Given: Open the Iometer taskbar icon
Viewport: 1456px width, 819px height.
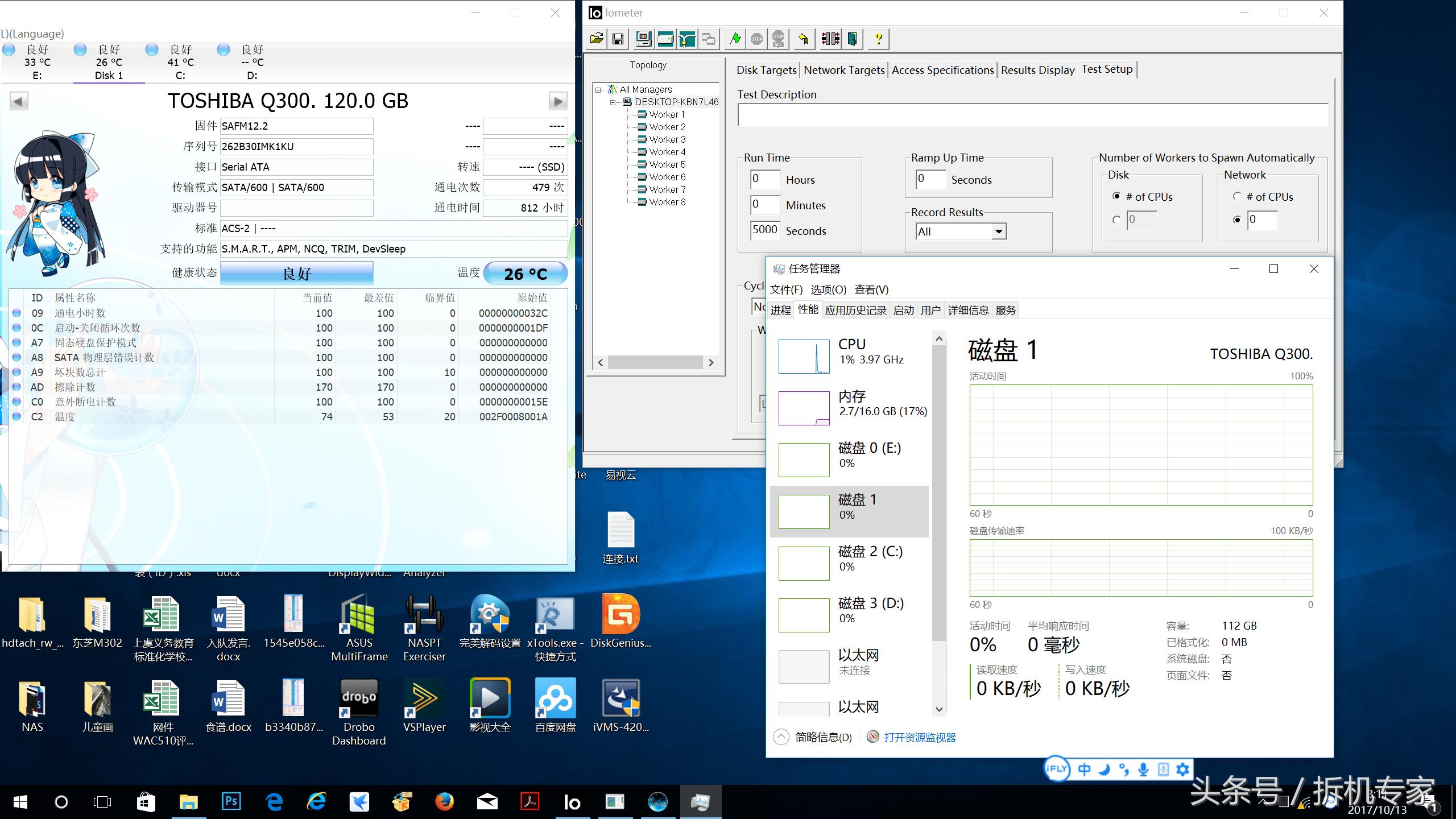Looking at the screenshot, I should pyautogui.click(x=572, y=802).
